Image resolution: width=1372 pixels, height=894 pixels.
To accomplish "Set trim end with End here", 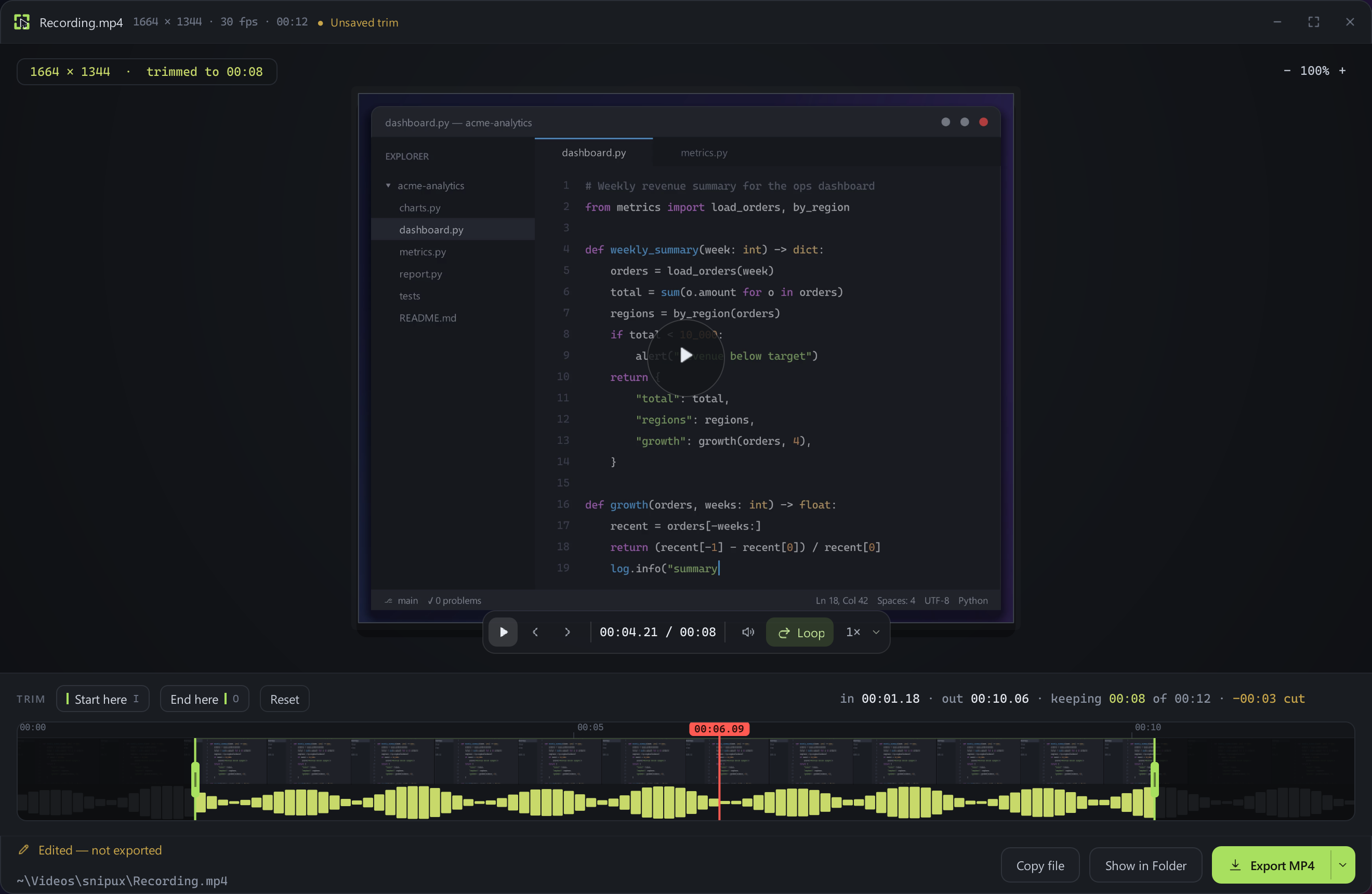I will pyautogui.click(x=204, y=699).
